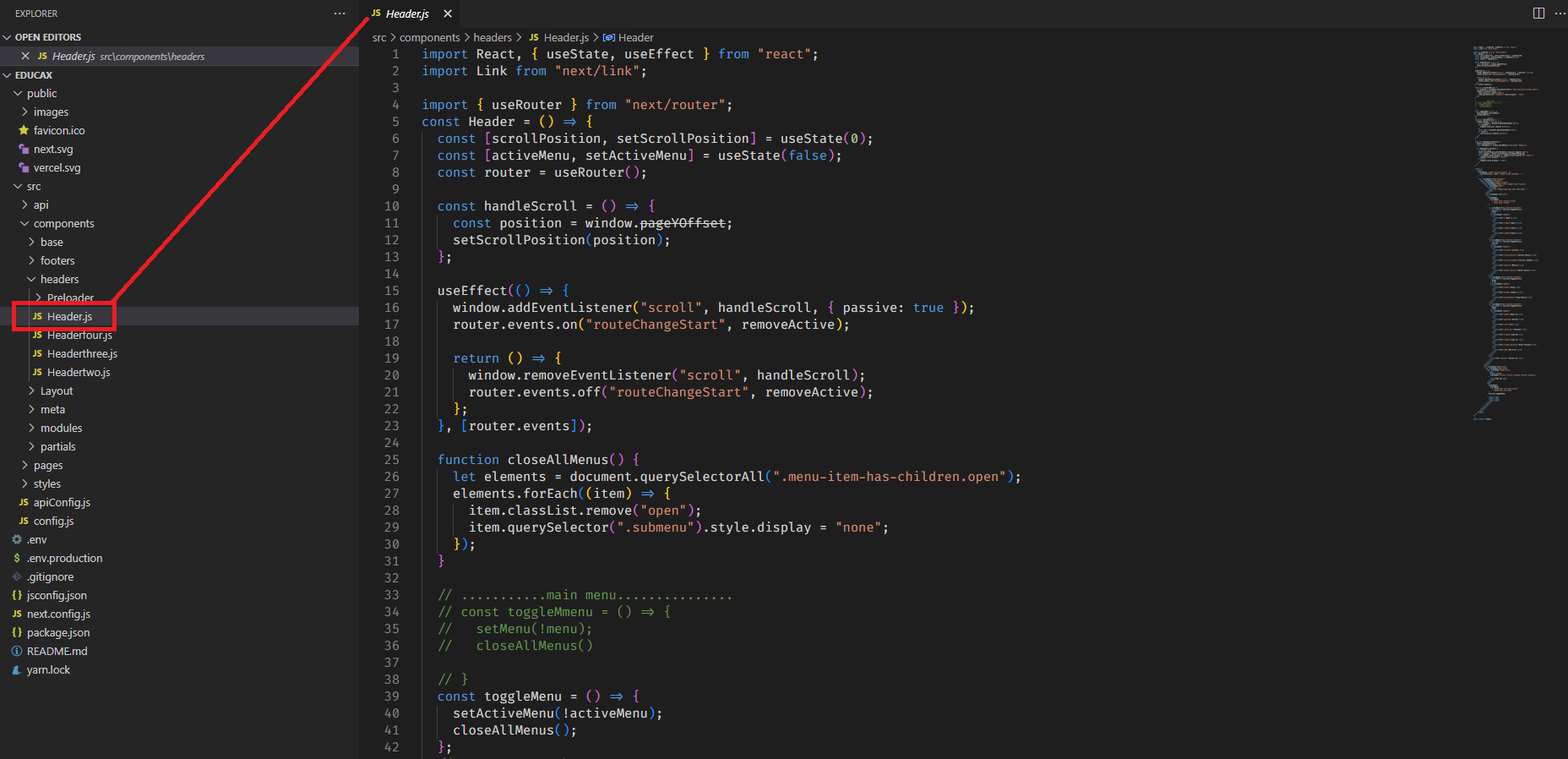Expand the images folder

51,112
